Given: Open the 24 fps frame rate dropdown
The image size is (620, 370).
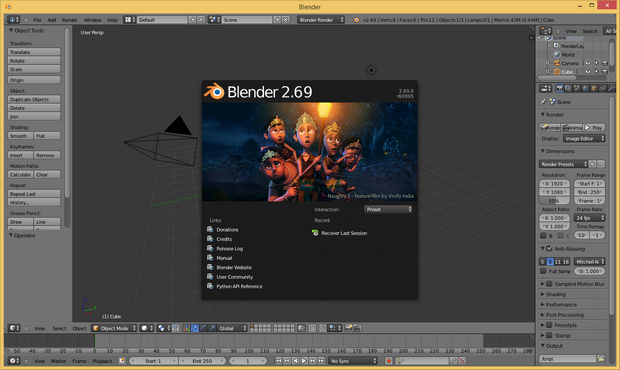Looking at the screenshot, I should click(x=590, y=218).
